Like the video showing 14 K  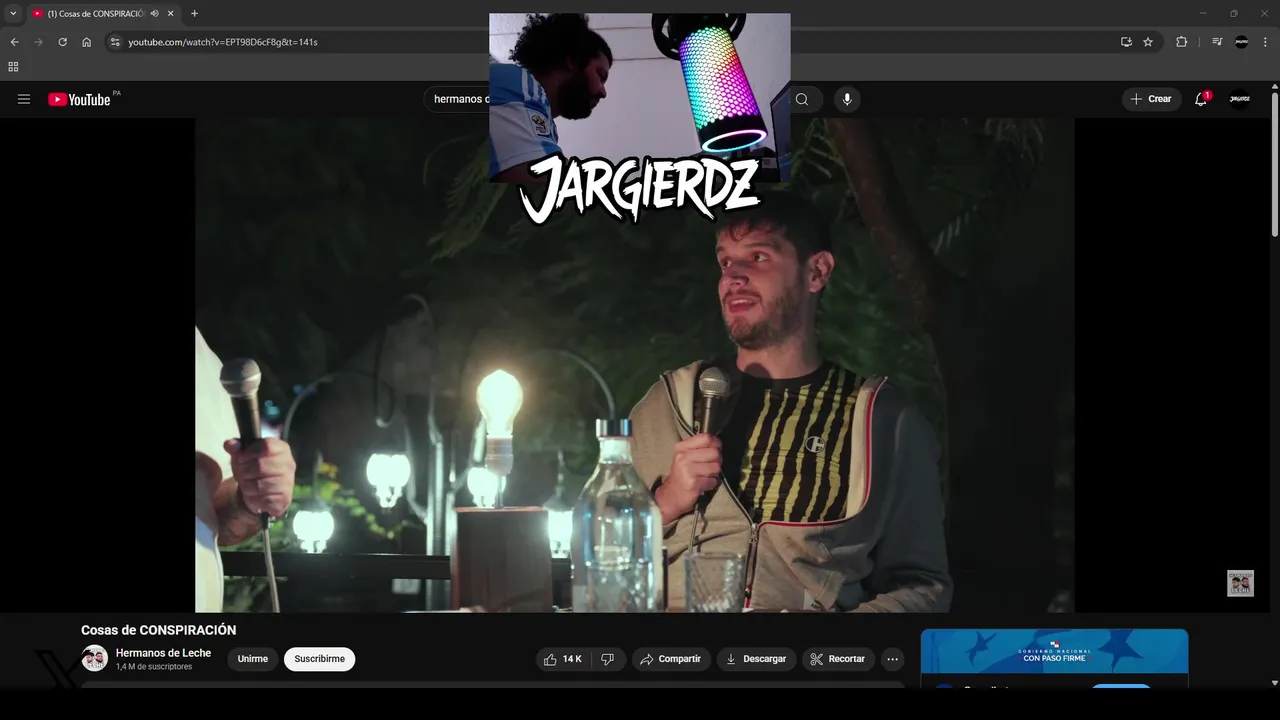pos(562,659)
